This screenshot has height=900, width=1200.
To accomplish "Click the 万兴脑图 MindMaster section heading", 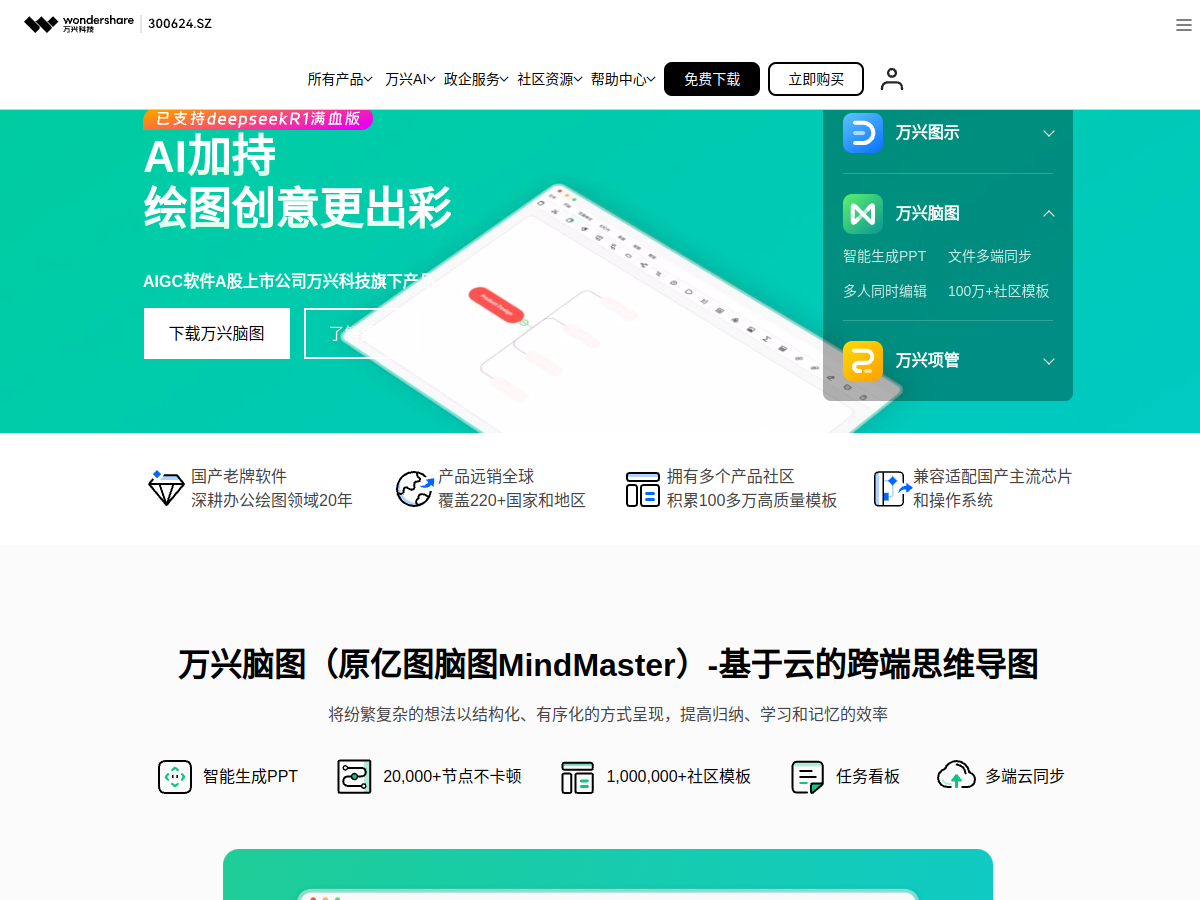I will point(608,665).
